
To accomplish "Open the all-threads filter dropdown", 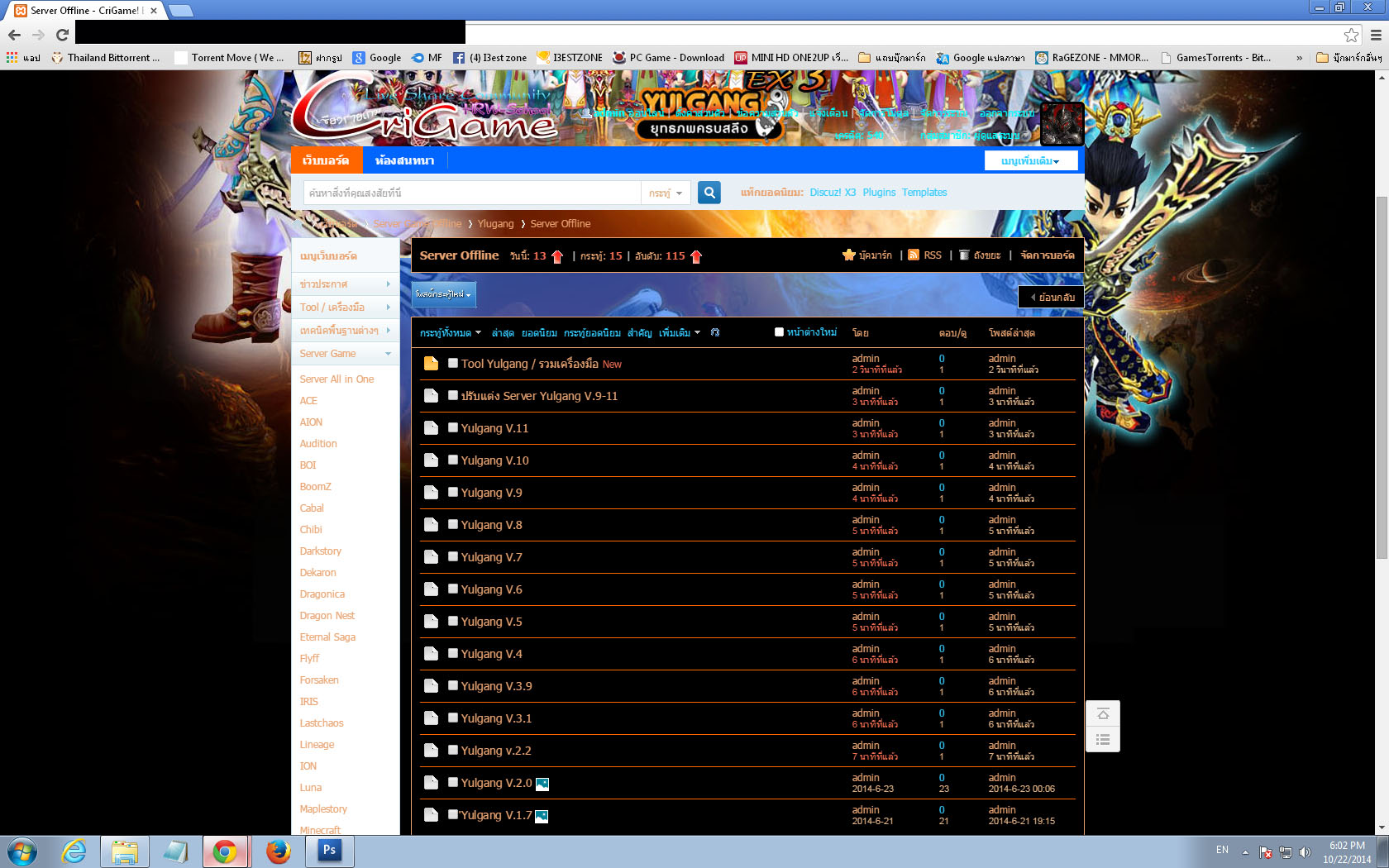I will (x=451, y=333).
